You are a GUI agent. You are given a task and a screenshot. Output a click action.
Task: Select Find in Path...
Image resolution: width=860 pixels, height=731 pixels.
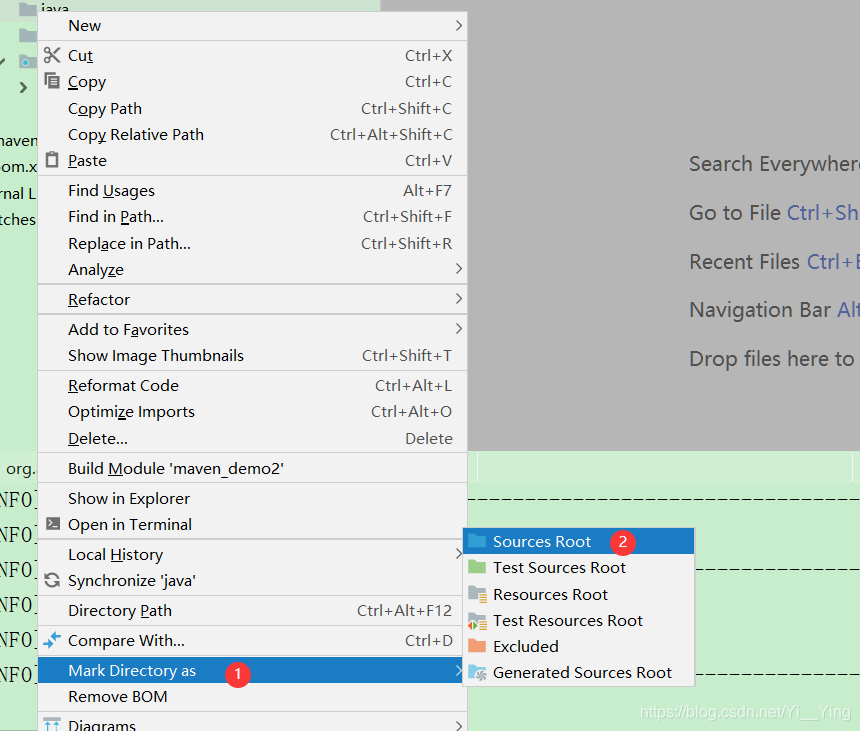pos(252,217)
